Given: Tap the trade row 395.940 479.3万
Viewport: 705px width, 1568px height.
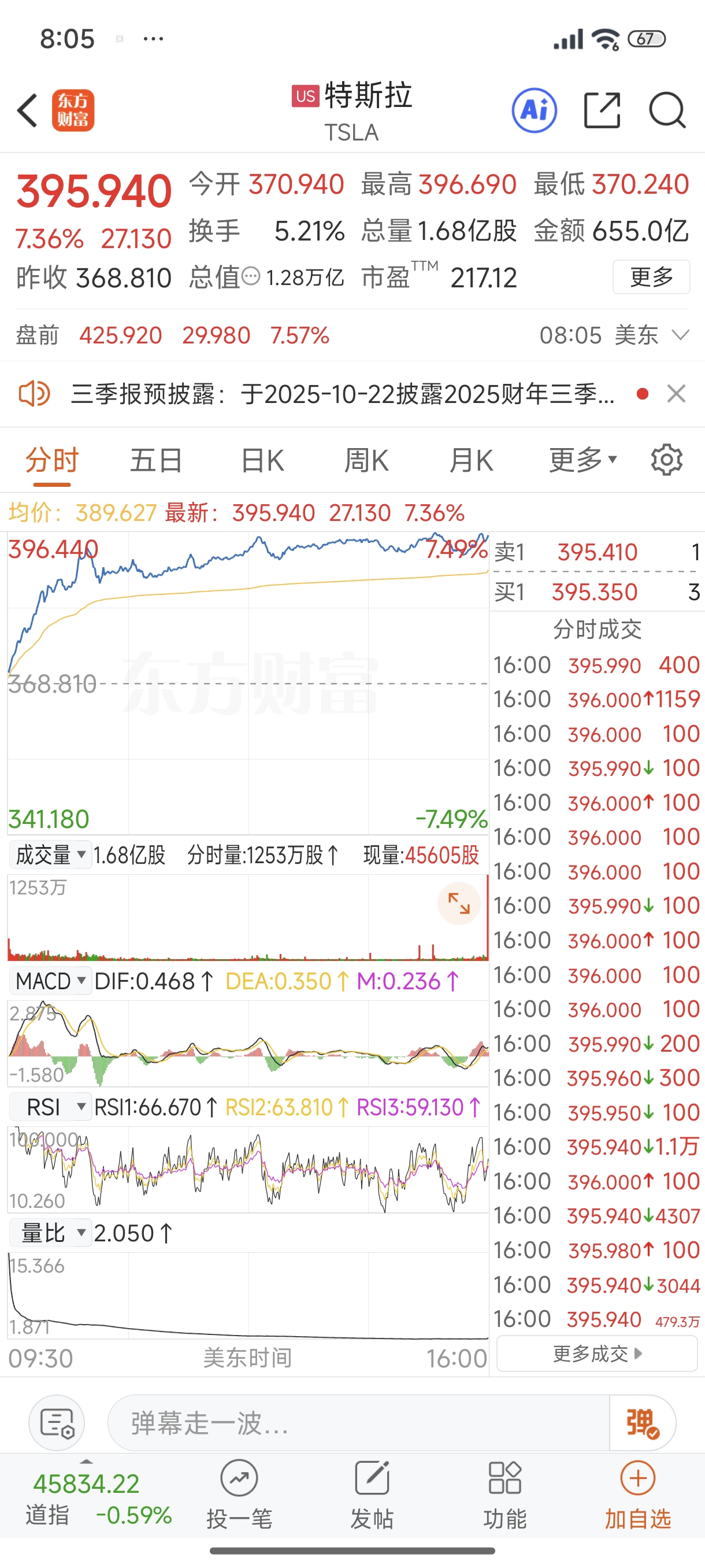Looking at the screenshot, I should click(x=597, y=1318).
